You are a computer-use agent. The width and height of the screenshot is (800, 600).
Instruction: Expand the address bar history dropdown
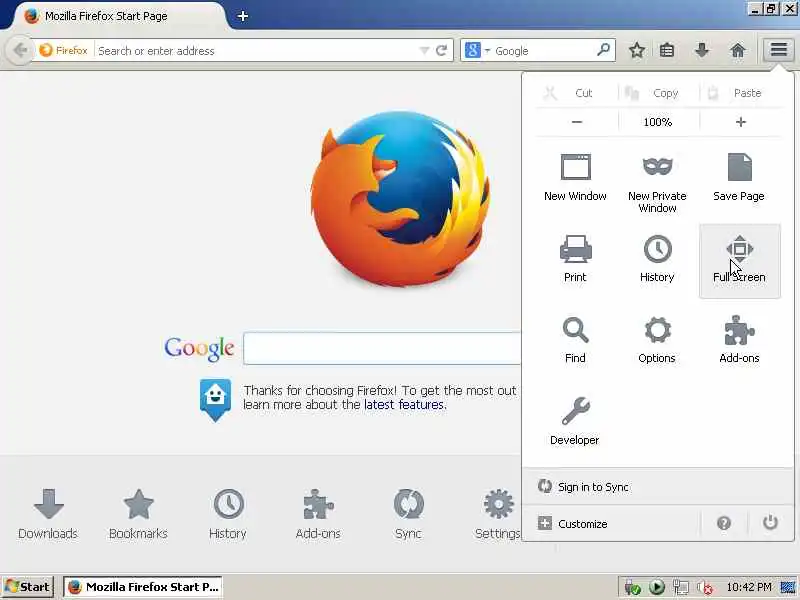coord(424,51)
